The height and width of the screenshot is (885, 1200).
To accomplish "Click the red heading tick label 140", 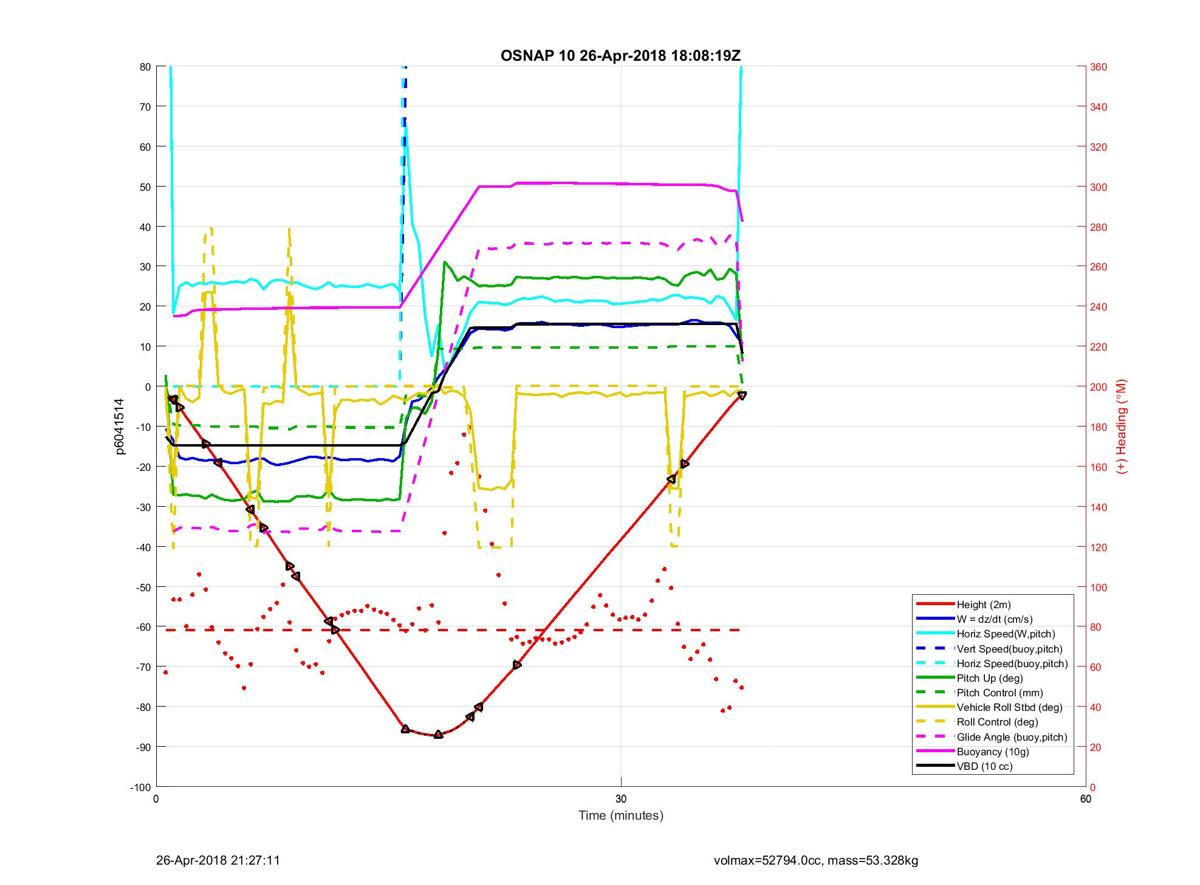I will [x=1100, y=507].
